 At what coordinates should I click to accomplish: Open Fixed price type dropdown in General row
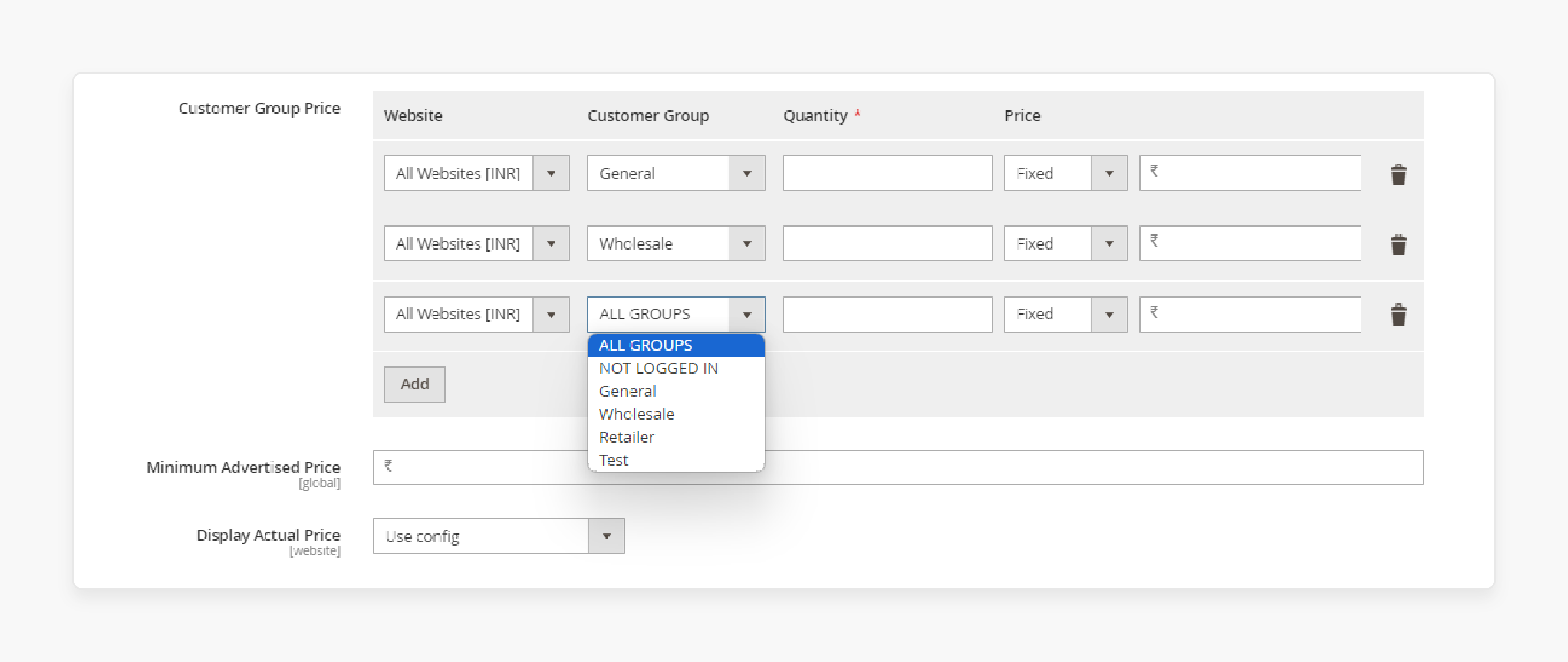1065,173
